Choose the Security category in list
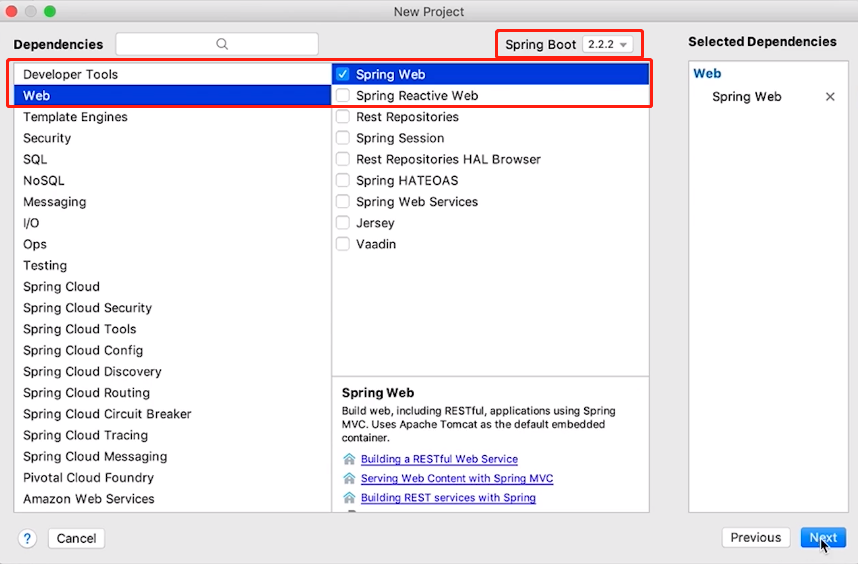Viewport: 858px width, 564px height. tap(47, 138)
